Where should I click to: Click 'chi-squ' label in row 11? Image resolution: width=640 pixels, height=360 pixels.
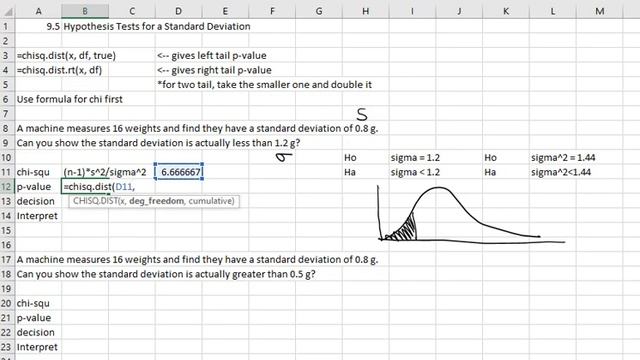pyautogui.click(x=33, y=172)
